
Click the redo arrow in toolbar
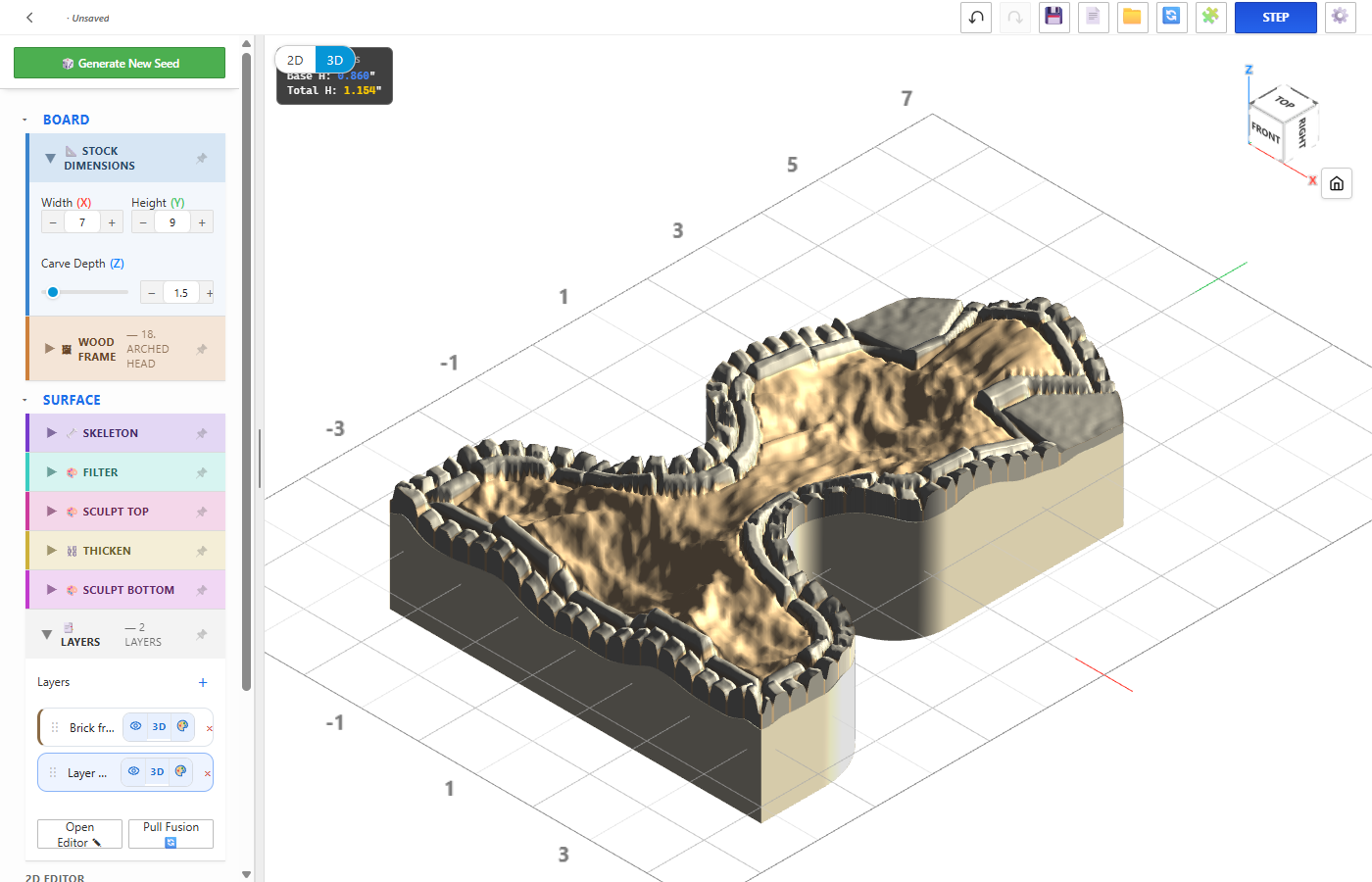click(x=1015, y=17)
